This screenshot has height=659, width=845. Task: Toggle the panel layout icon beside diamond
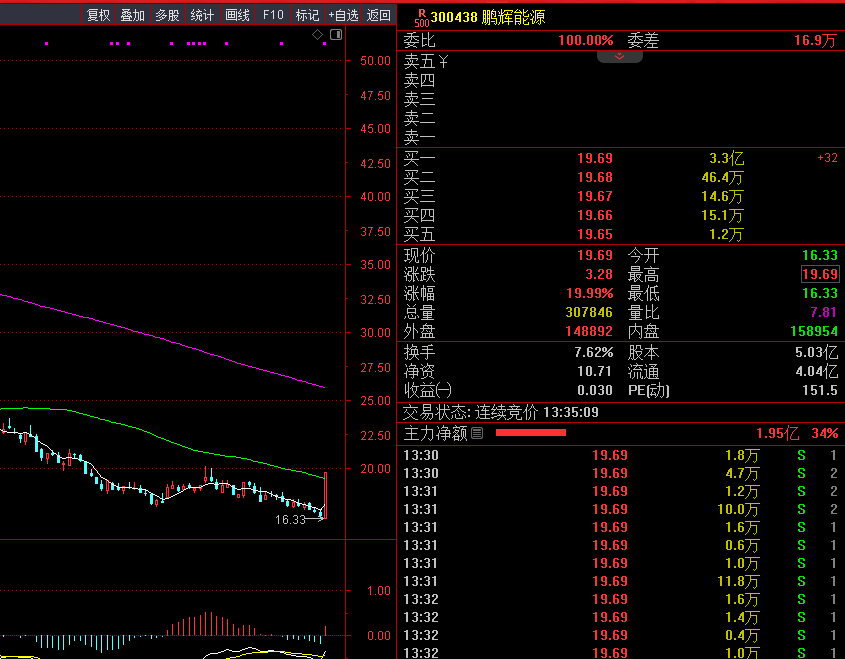336,35
